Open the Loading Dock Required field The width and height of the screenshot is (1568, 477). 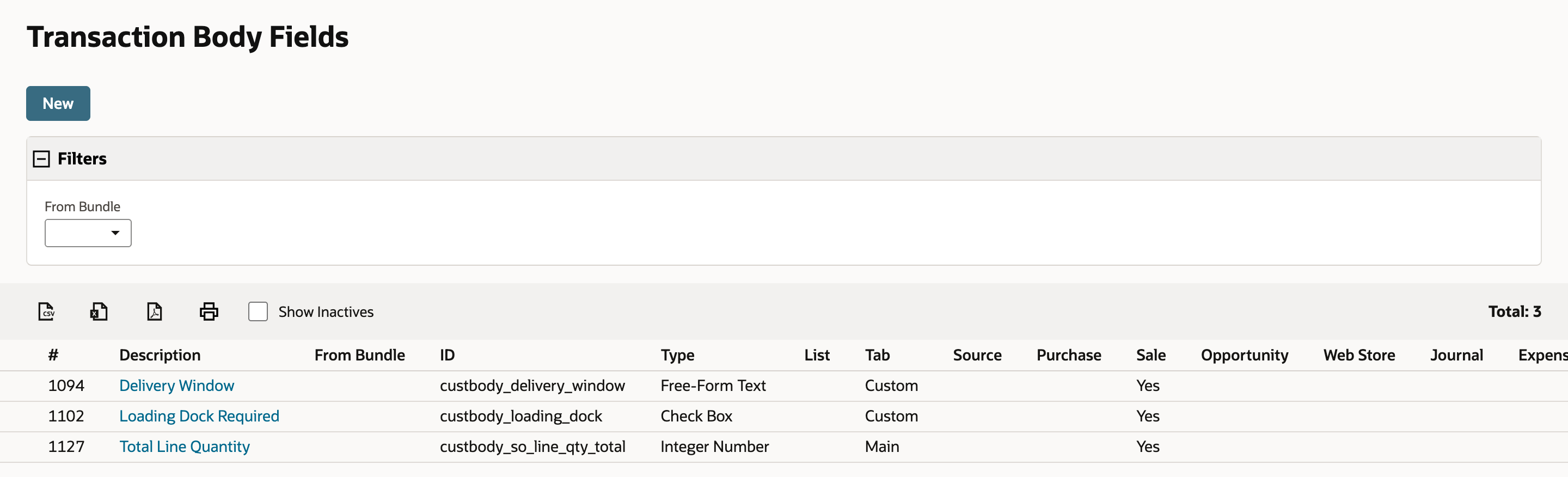point(199,416)
